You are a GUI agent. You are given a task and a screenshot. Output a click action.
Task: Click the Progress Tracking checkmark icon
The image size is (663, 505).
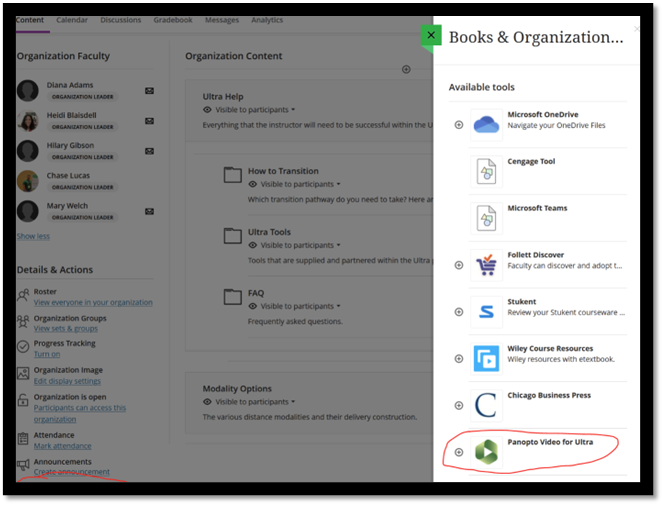point(23,347)
